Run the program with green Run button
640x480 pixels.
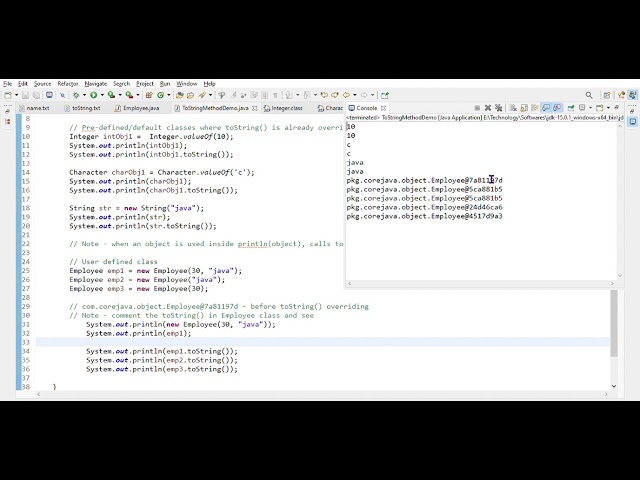tap(94, 95)
